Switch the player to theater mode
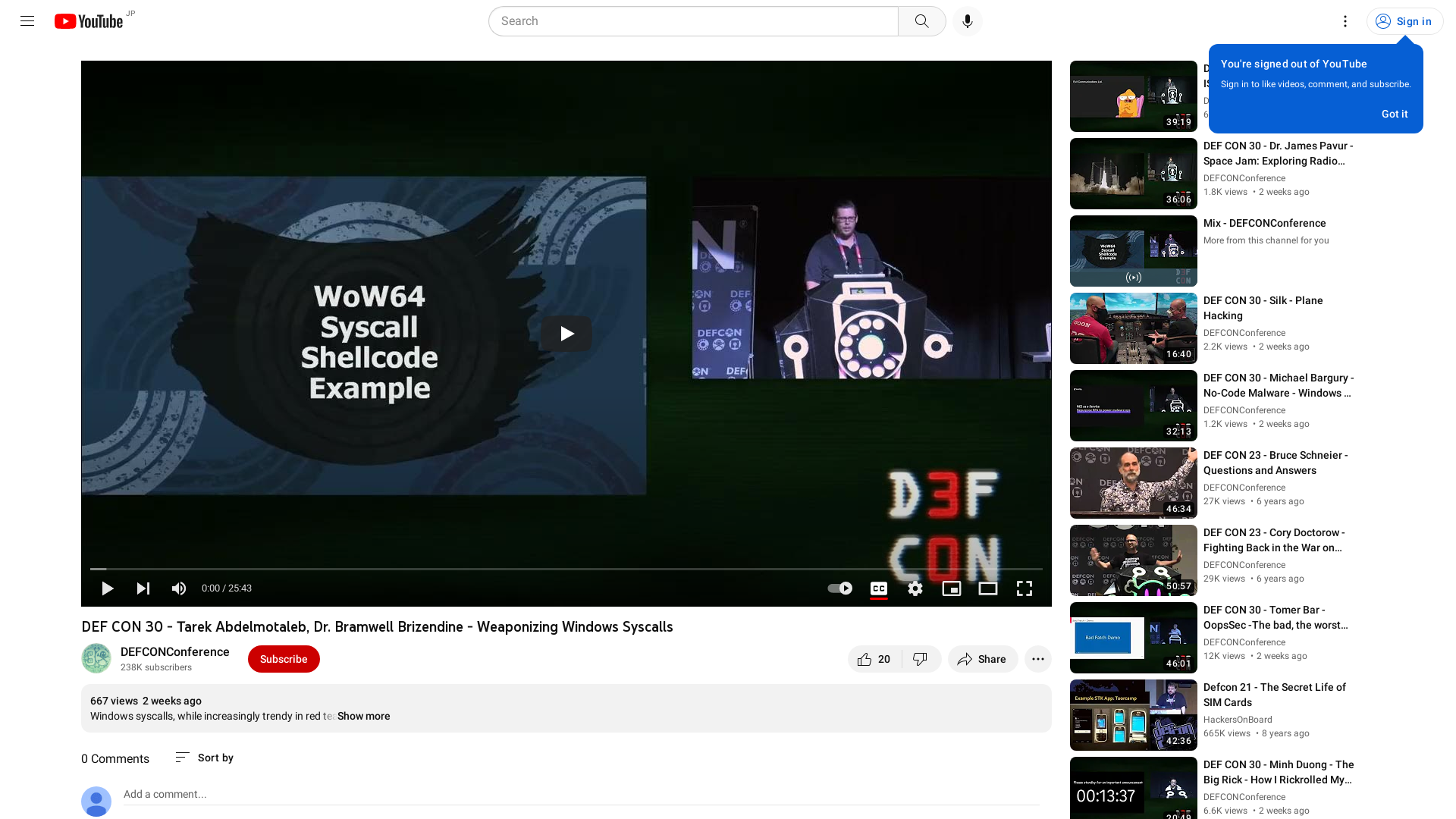 click(x=987, y=588)
